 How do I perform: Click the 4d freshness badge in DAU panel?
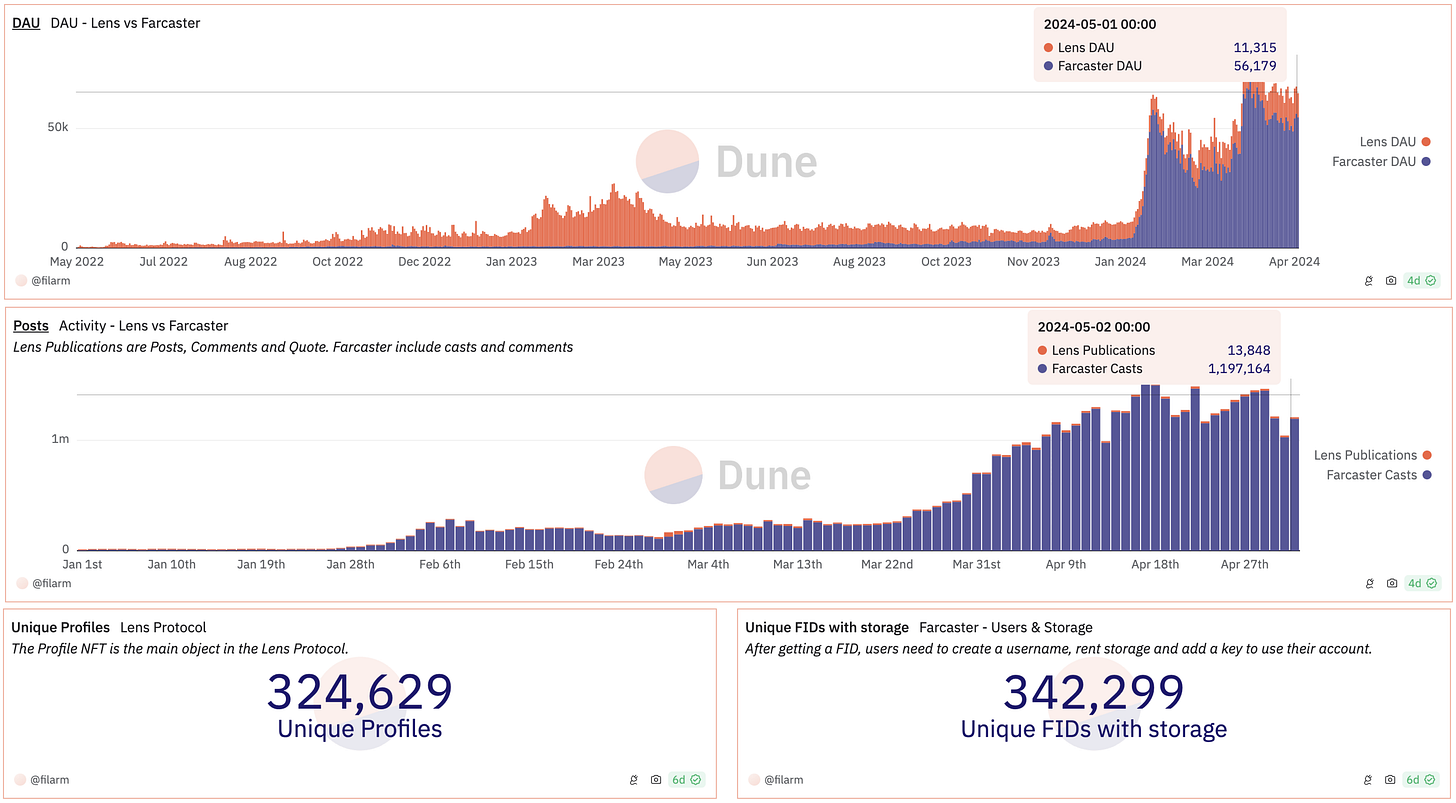(1422, 281)
